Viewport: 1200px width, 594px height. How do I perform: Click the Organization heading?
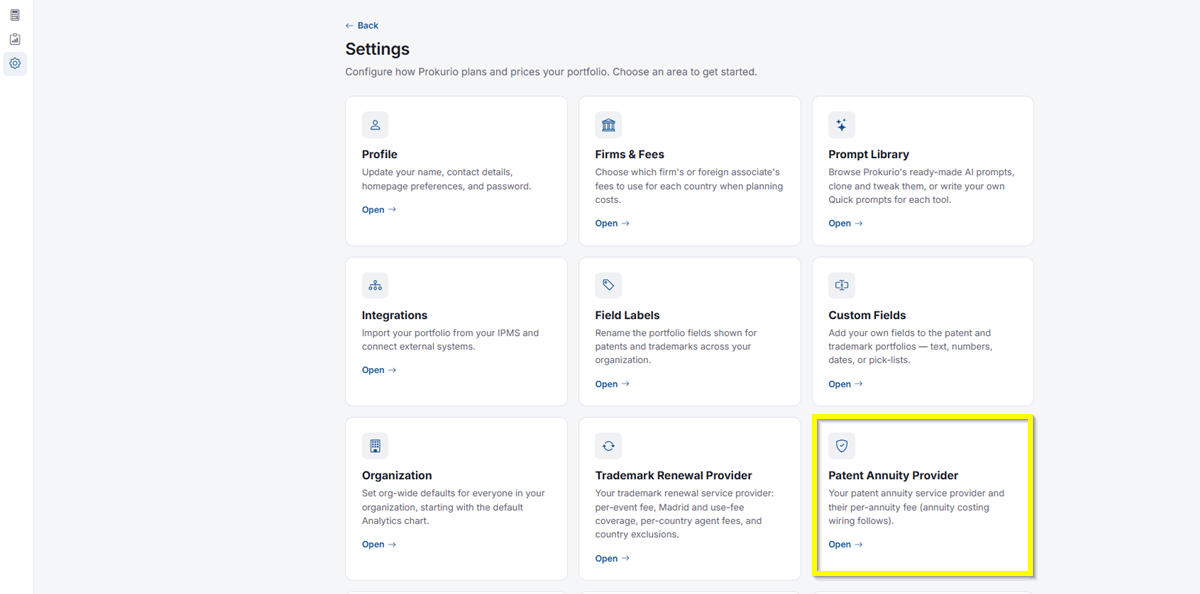397,476
